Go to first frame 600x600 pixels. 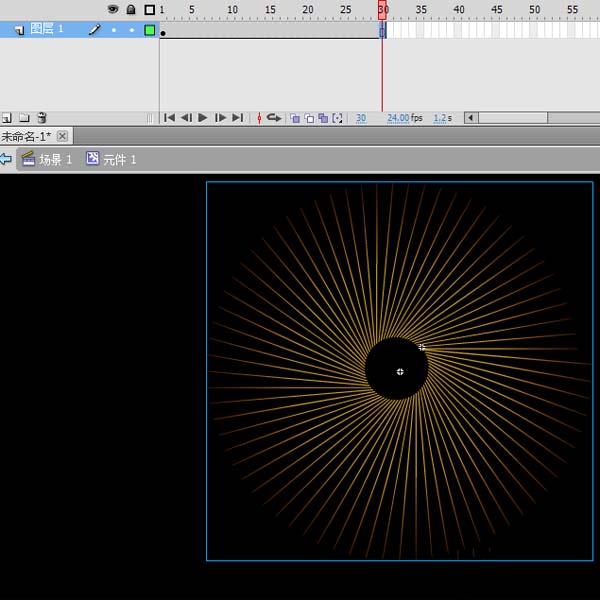tap(169, 118)
